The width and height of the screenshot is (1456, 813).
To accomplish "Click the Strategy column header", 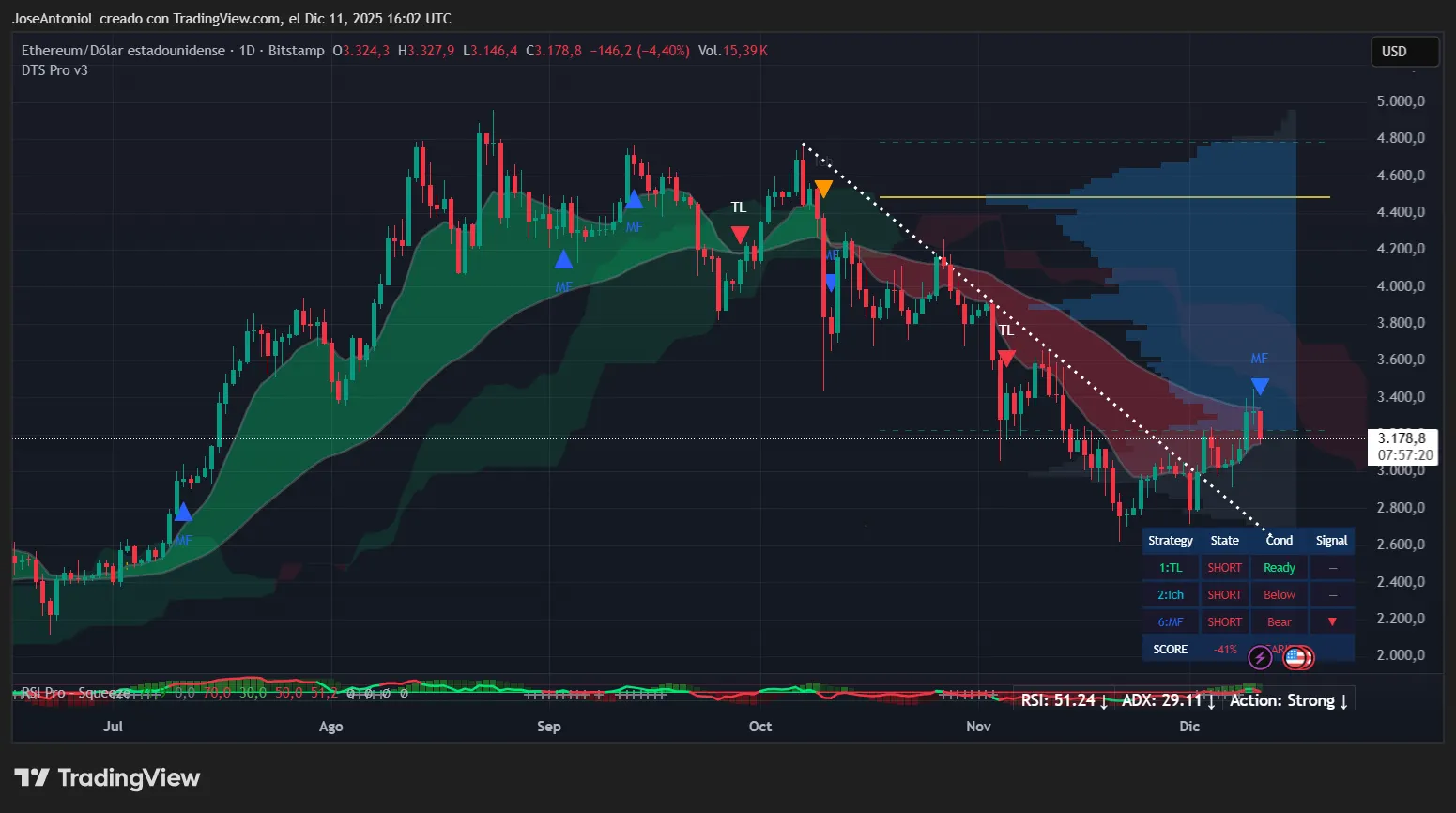I will [x=1171, y=540].
